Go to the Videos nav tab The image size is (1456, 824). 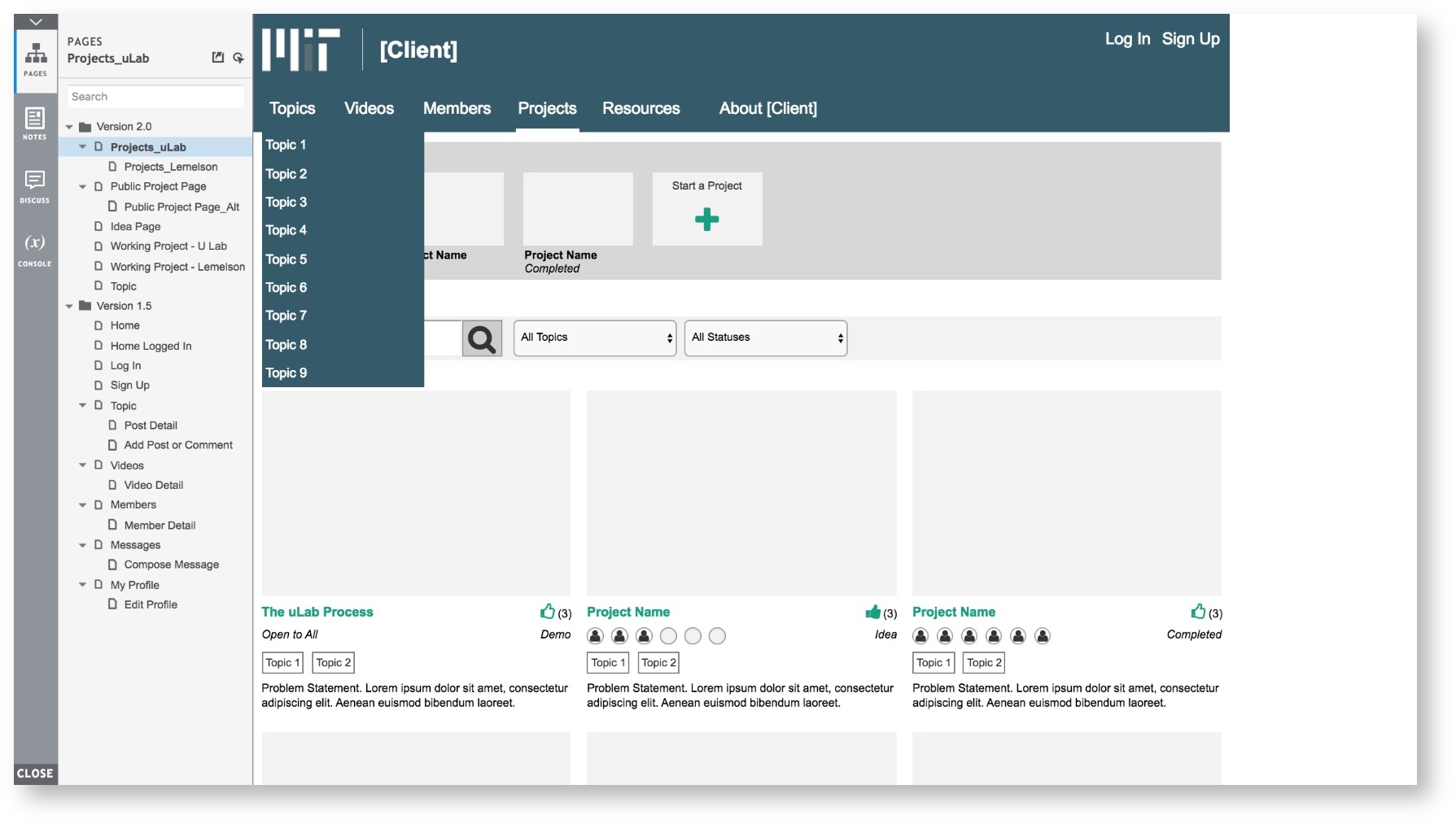coord(369,109)
